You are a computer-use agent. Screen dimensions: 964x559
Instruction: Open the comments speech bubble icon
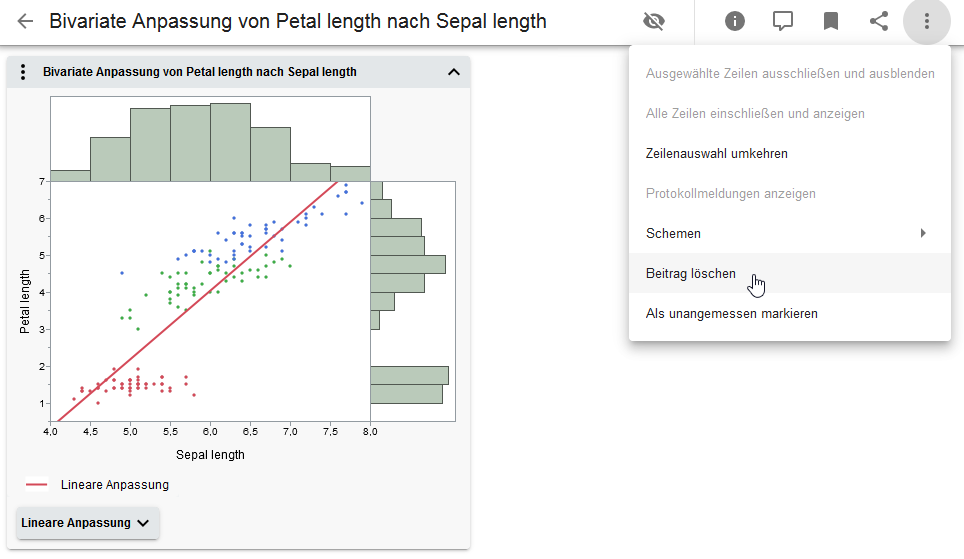tap(783, 21)
